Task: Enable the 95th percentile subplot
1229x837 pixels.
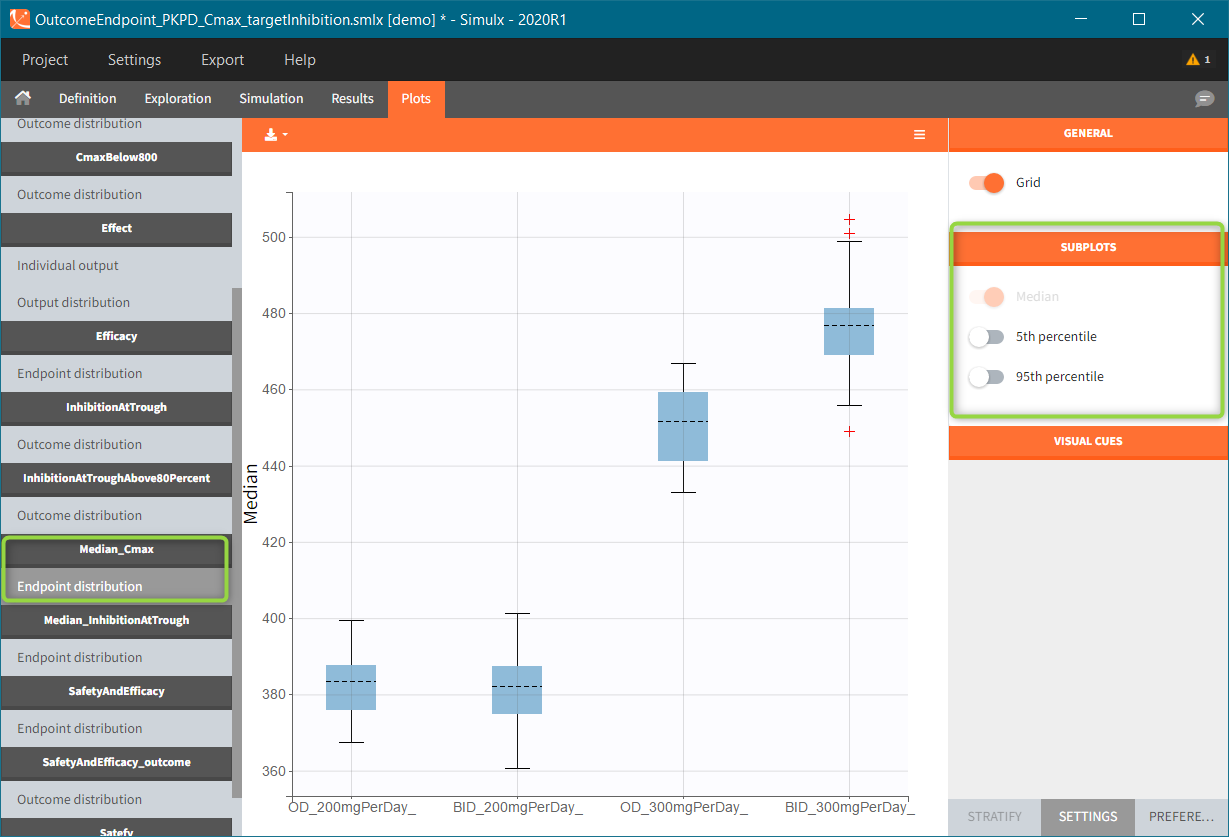Action: [986, 377]
